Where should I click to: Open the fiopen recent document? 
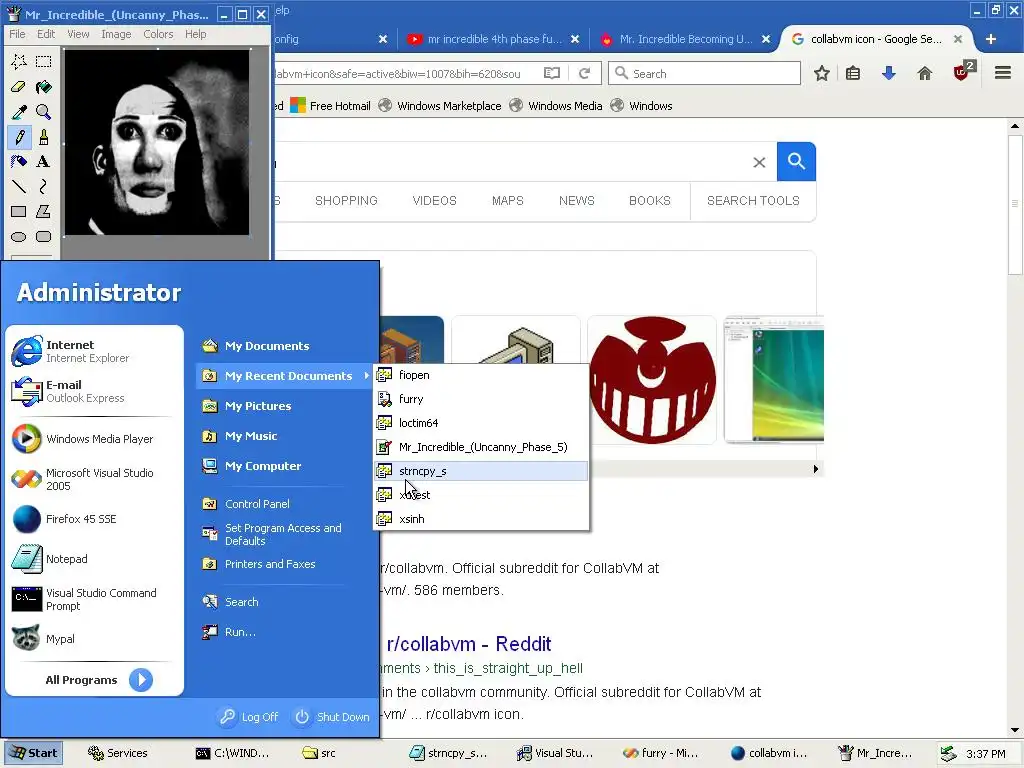tap(481, 375)
